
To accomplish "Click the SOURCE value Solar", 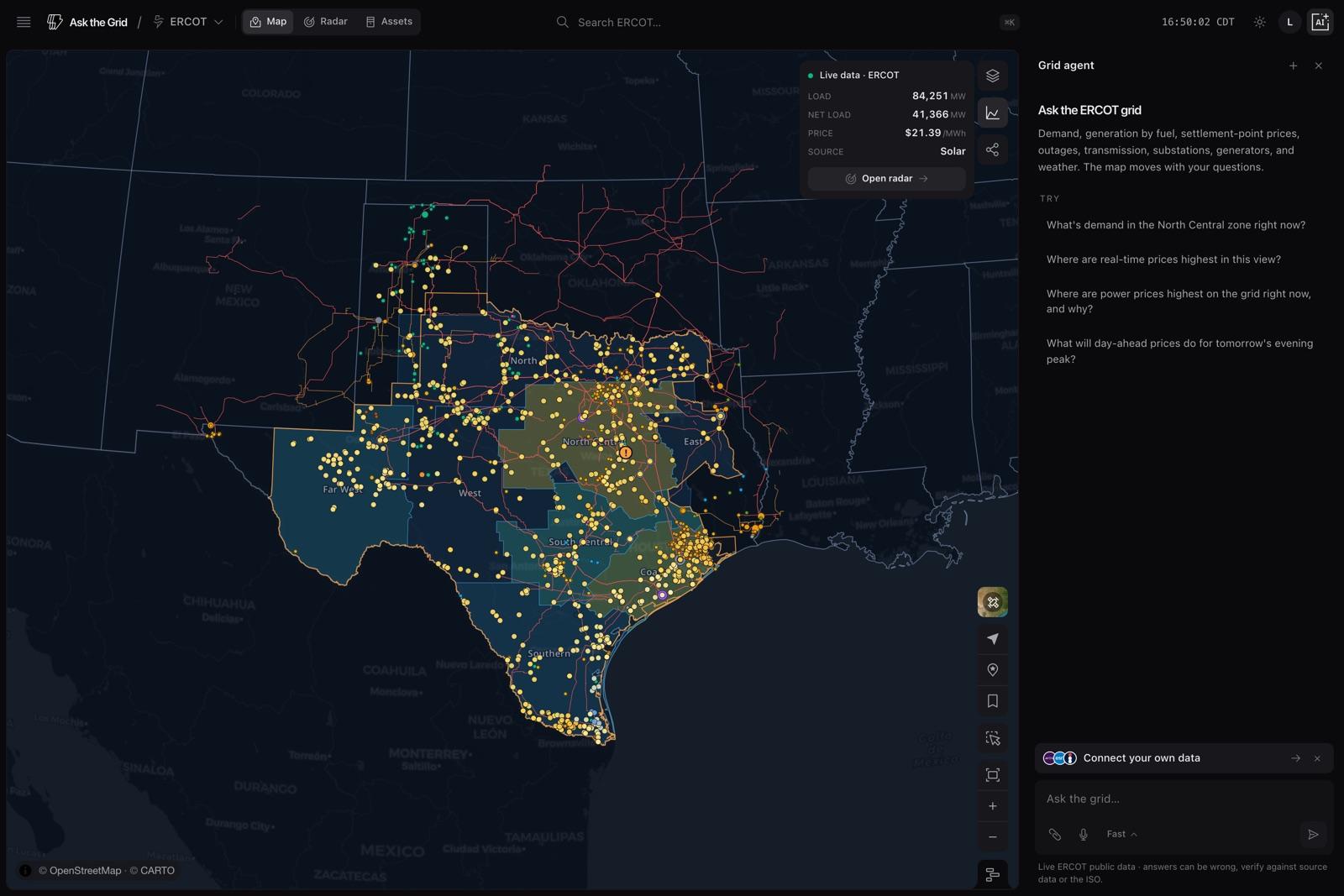I will coord(953,151).
